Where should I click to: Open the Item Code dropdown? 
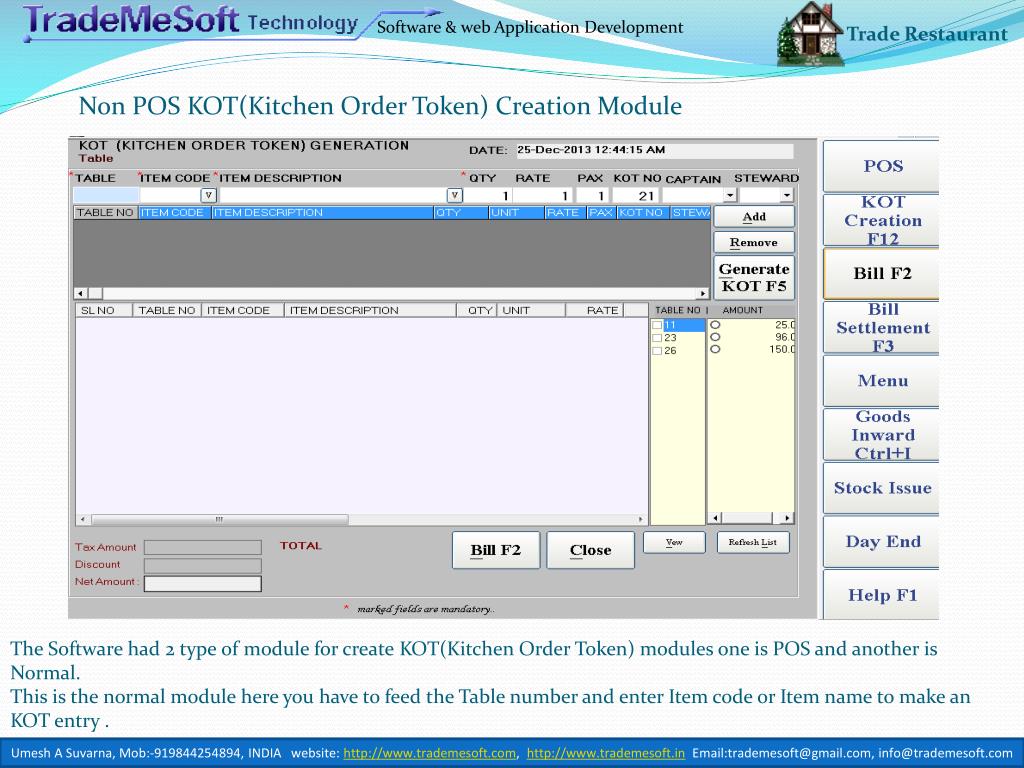pyautogui.click(x=208, y=195)
